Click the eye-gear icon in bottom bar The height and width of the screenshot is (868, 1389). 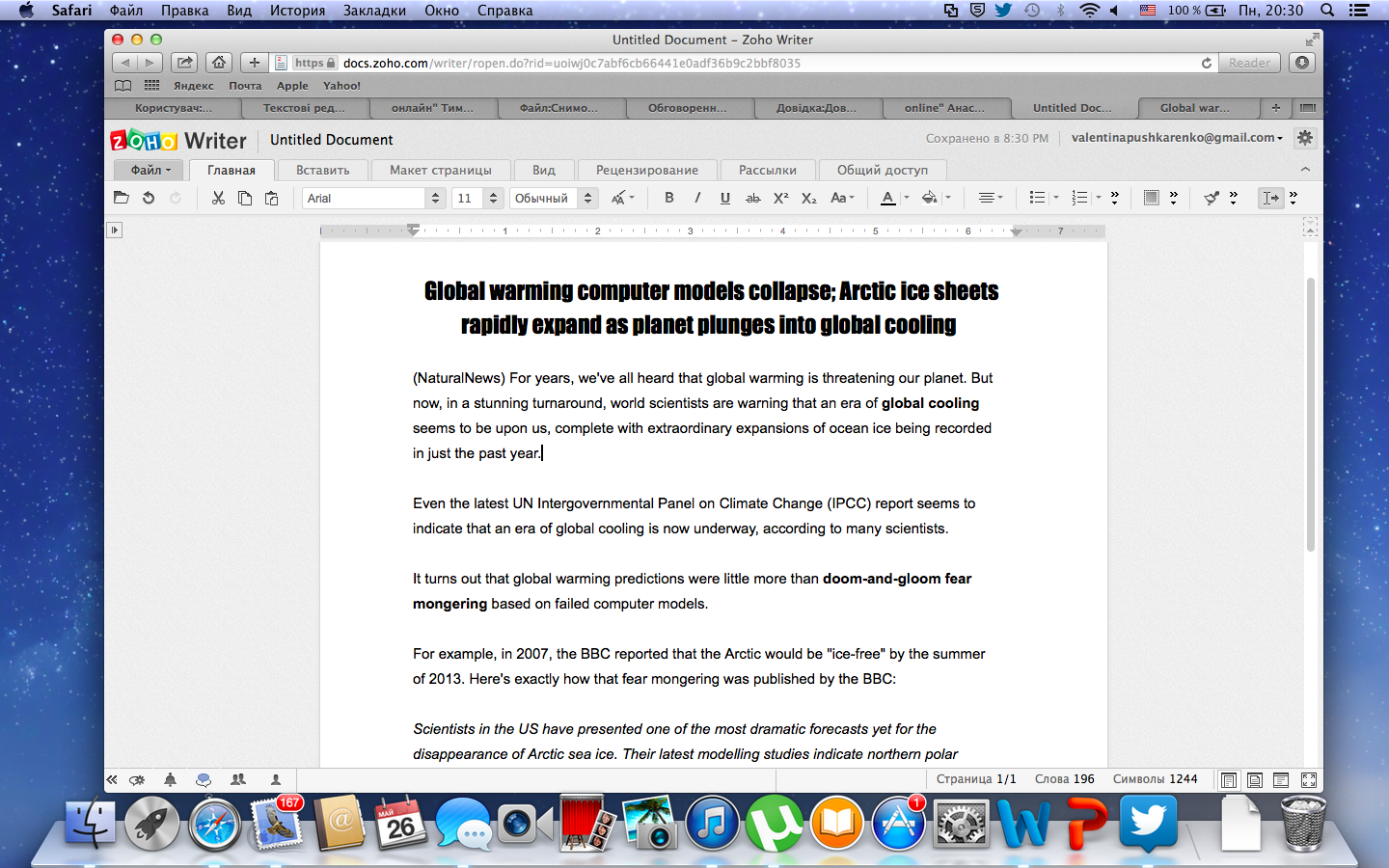137,779
